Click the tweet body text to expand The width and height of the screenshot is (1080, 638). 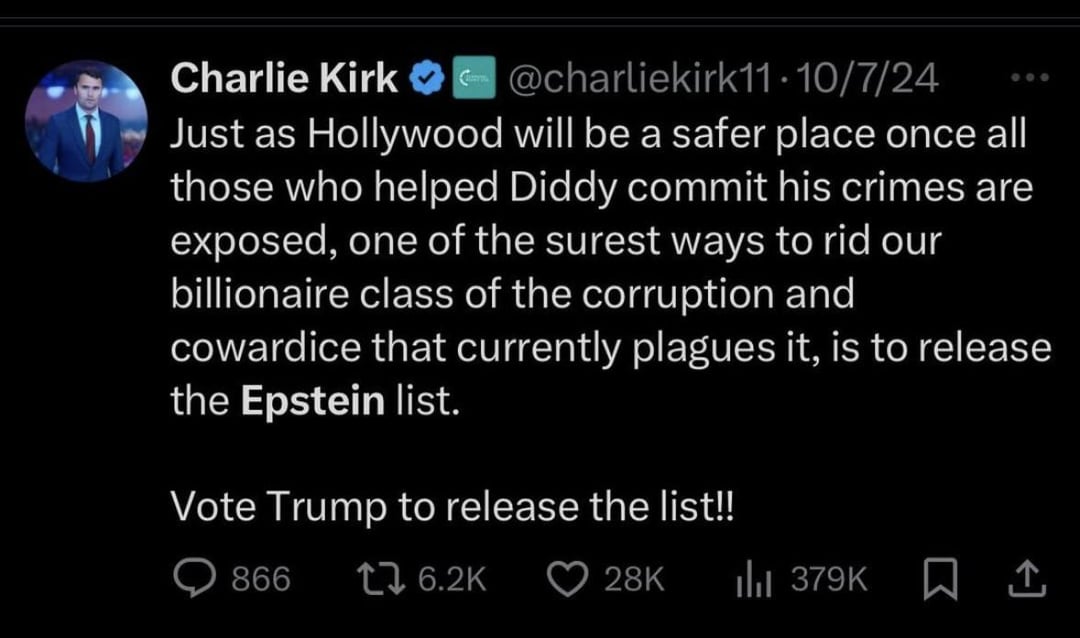(x=611, y=267)
